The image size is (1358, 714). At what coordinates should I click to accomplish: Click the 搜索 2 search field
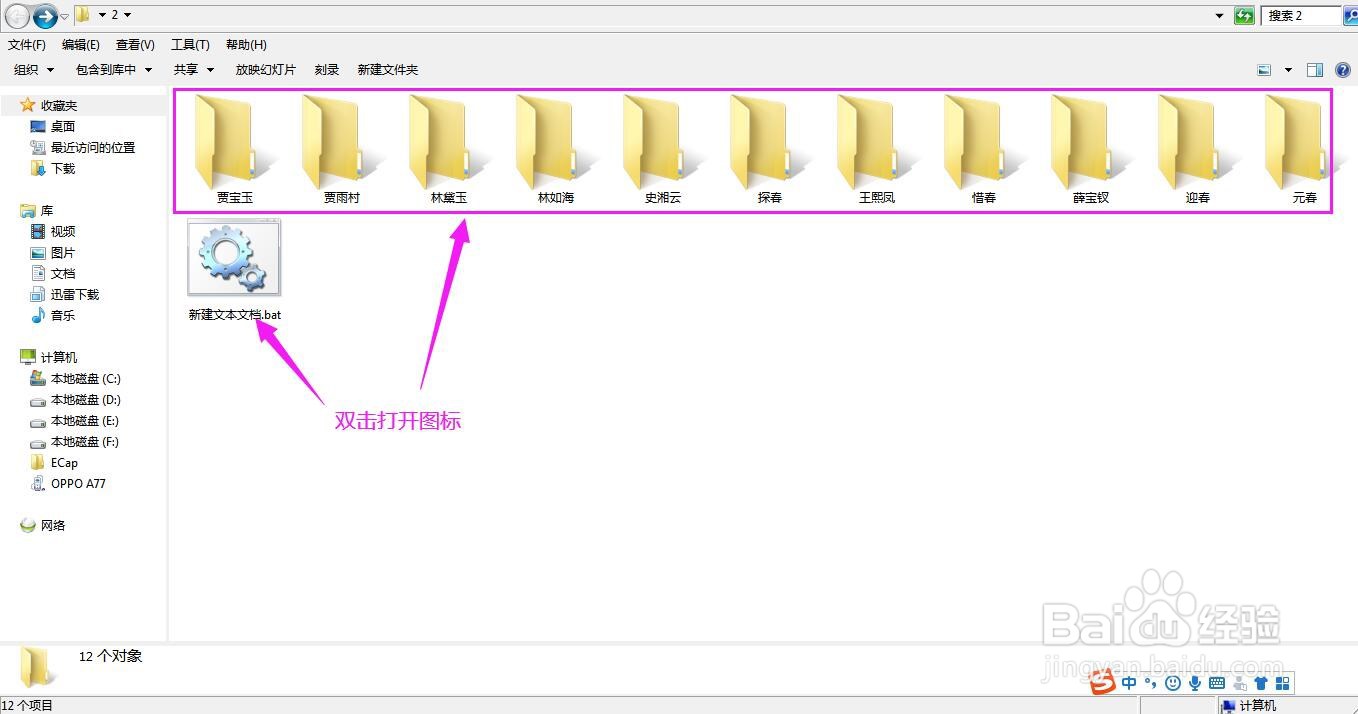(1300, 16)
